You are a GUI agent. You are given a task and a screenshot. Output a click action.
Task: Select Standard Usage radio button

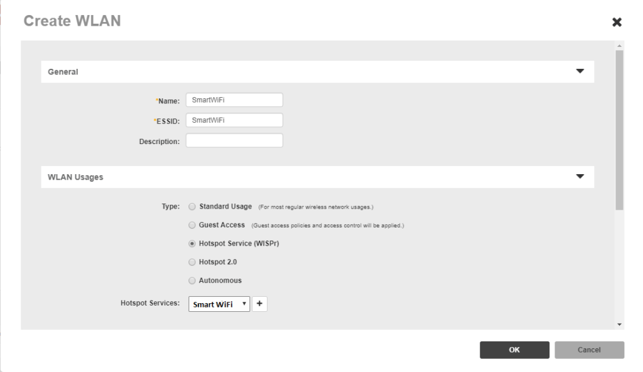coord(192,207)
